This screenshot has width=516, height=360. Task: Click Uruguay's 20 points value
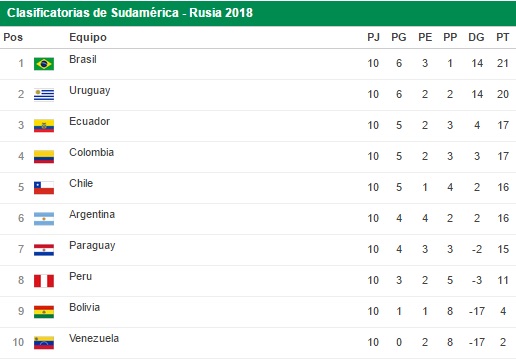pyautogui.click(x=503, y=94)
